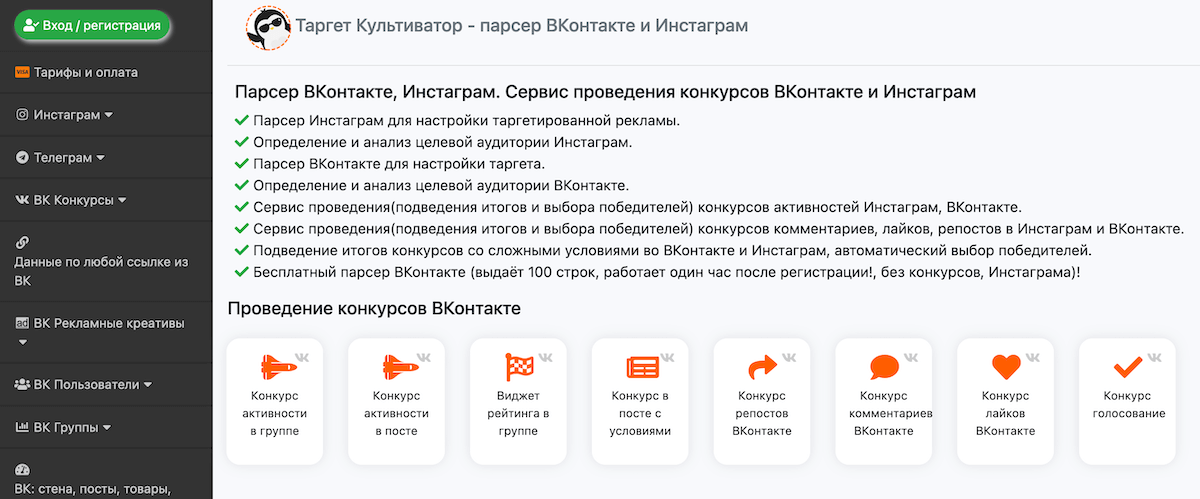Click the Instagram logo icon in sidebar
This screenshot has height=499, width=1200.
(22, 115)
